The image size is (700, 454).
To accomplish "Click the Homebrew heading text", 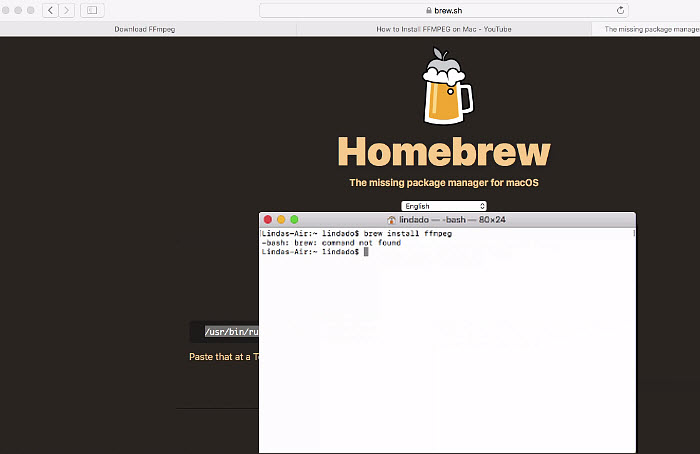I will pos(444,152).
